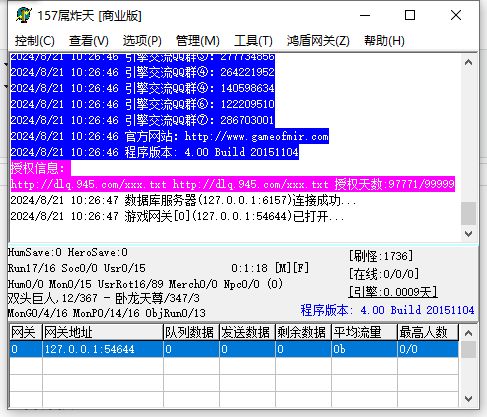Screen dimensions: 487x417
Task: Click the 最高人数 column header
Action: (428, 332)
